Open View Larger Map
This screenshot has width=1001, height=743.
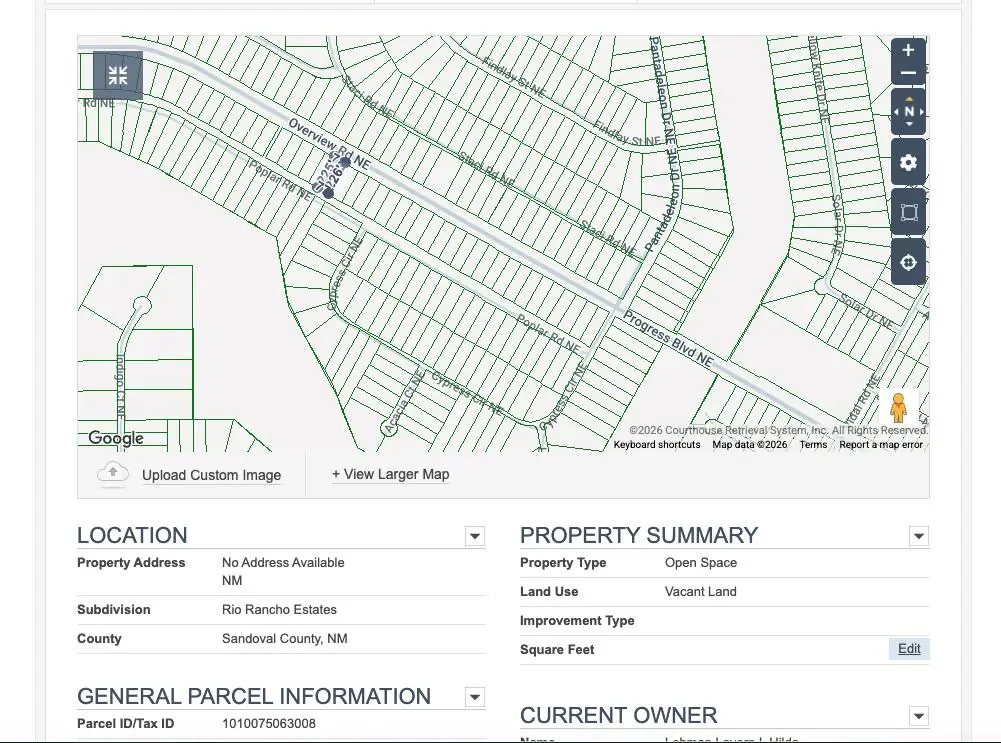pos(391,474)
